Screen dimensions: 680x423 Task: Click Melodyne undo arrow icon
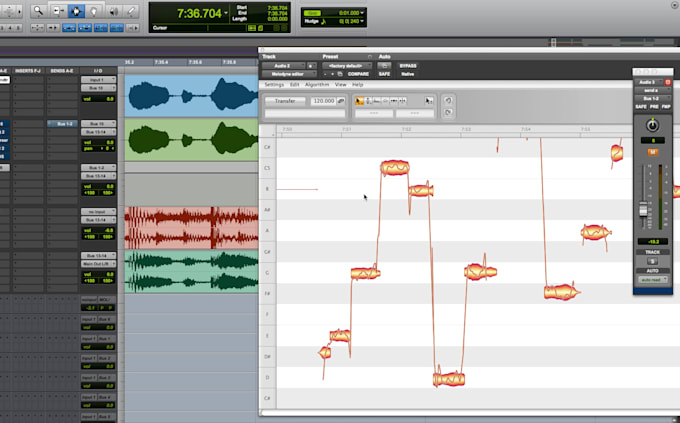pyautogui.click(x=448, y=100)
